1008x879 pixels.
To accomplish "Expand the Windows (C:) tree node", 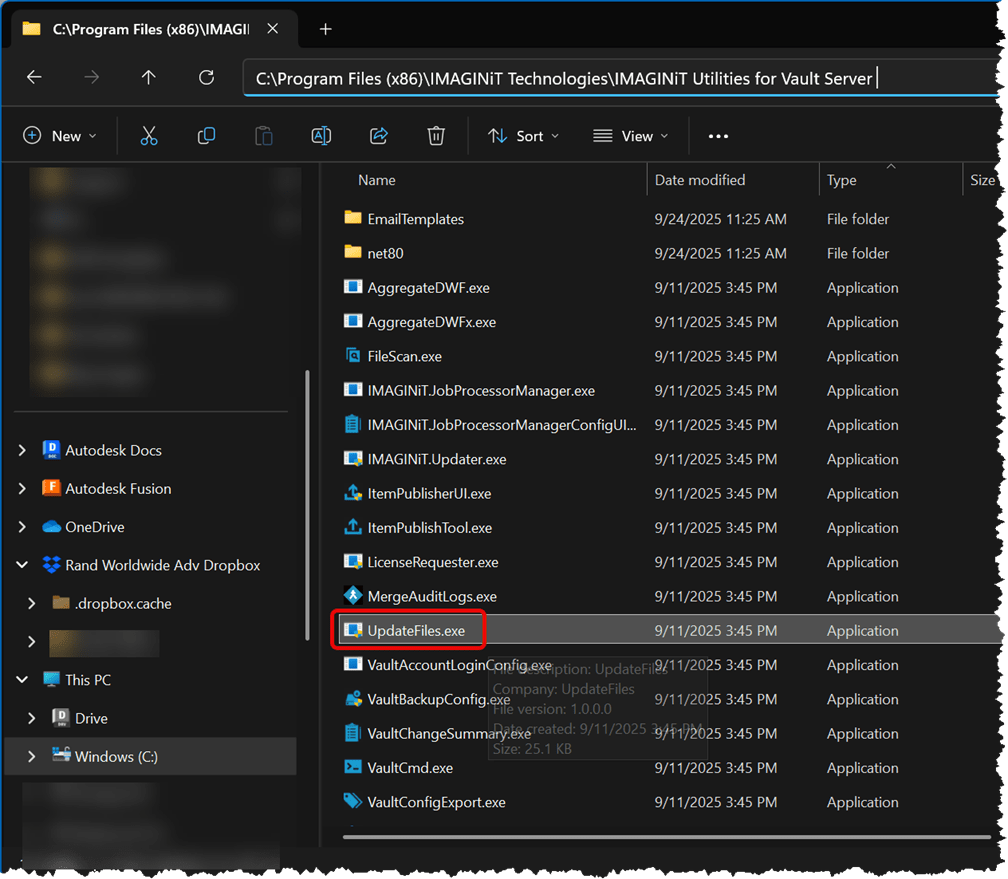I will click(x=32, y=756).
